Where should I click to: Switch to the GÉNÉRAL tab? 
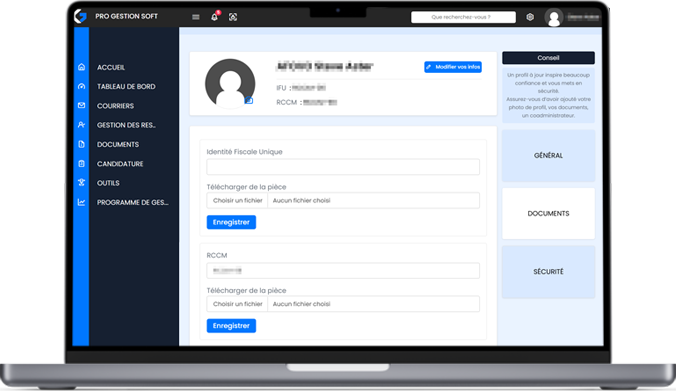click(x=548, y=156)
